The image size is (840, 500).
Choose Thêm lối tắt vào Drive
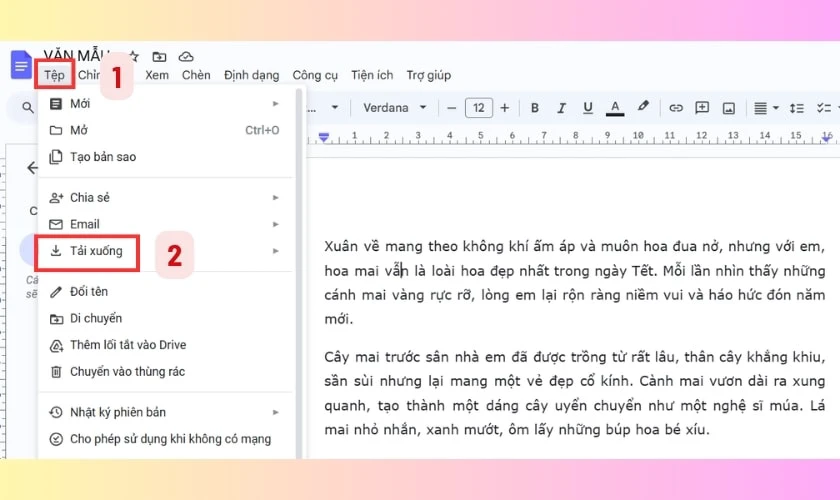tap(166, 345)
